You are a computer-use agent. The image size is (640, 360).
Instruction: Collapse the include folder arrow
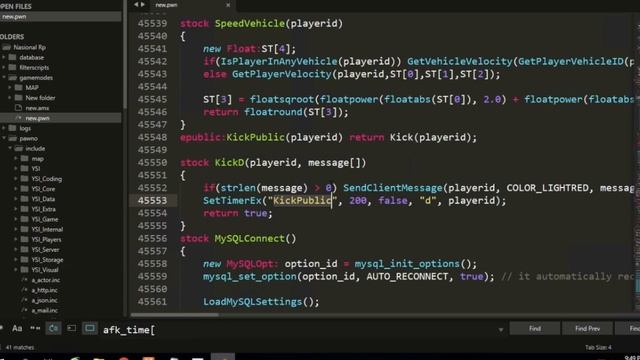(10, 149)
